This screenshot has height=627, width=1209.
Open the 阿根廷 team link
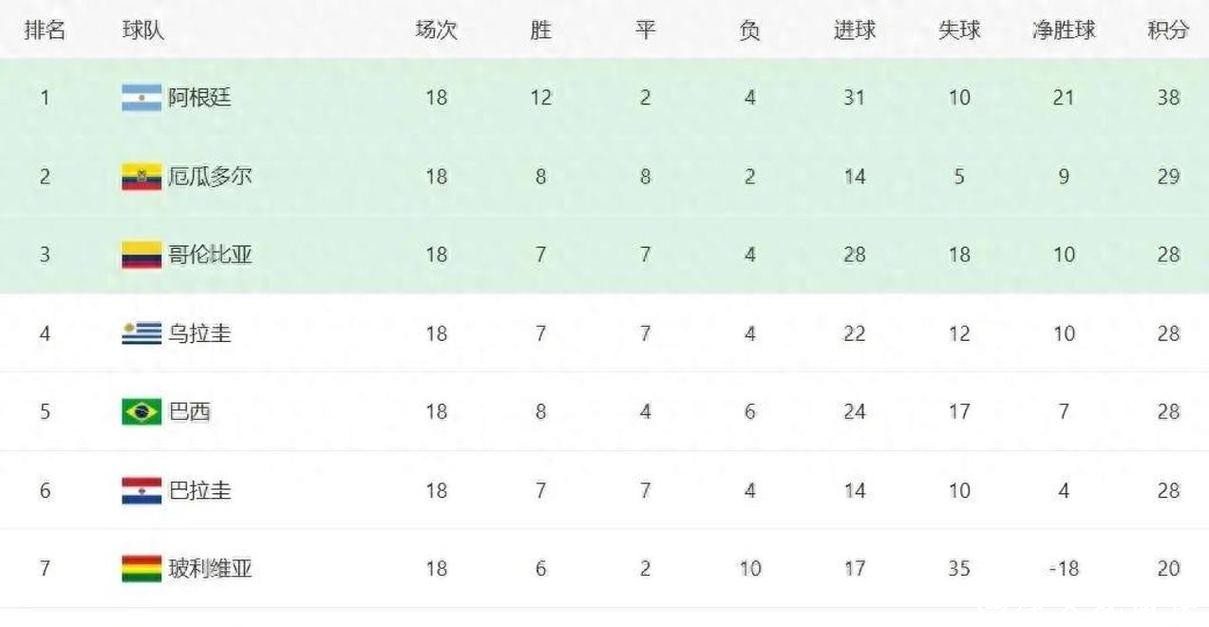pyautogui.click(x=199, y=98)
